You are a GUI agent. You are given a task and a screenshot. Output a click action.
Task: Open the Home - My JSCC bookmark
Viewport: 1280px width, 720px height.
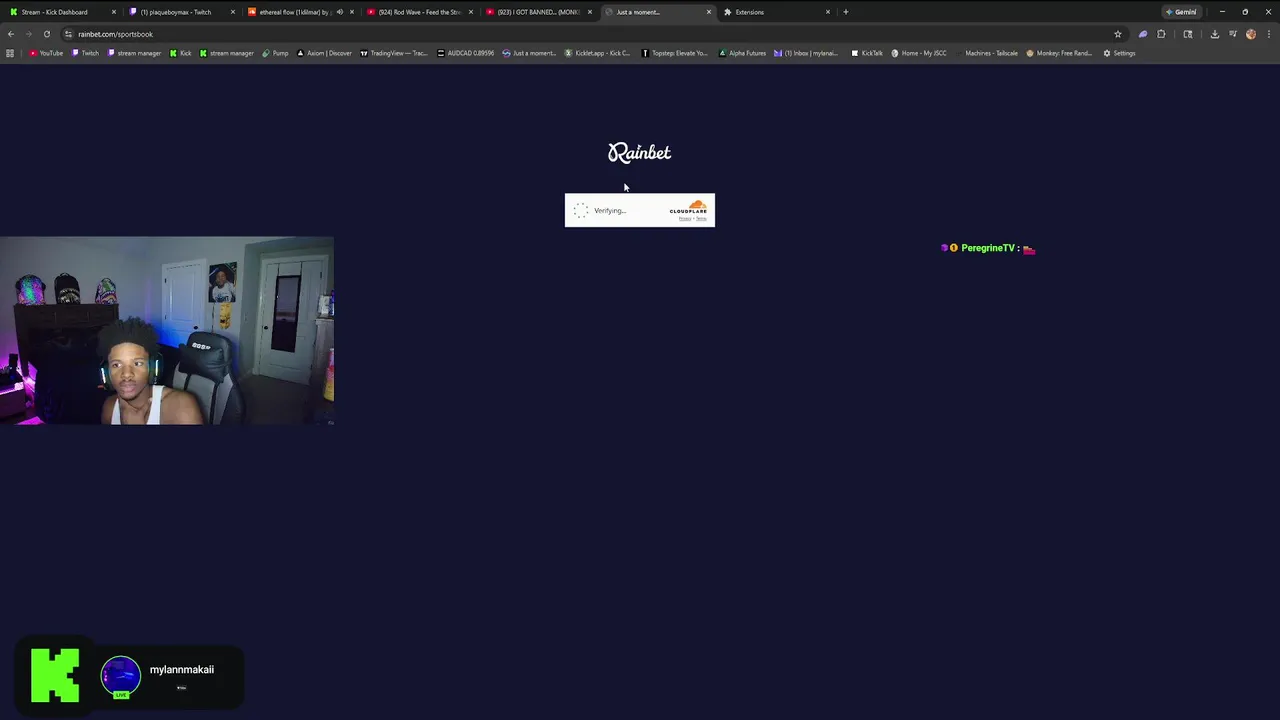click(919, 53)
